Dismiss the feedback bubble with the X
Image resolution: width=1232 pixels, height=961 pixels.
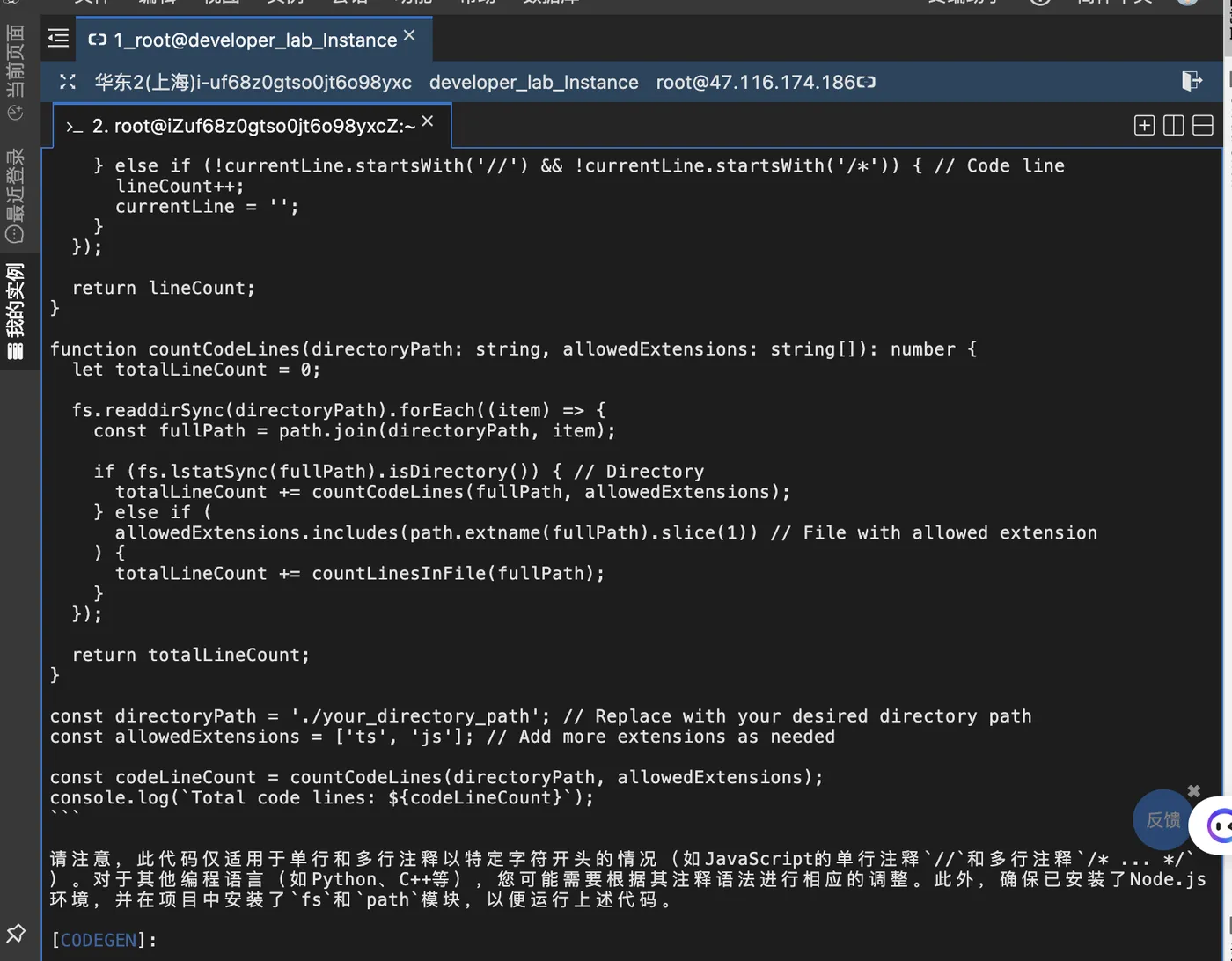click(x=1193, y=791)
